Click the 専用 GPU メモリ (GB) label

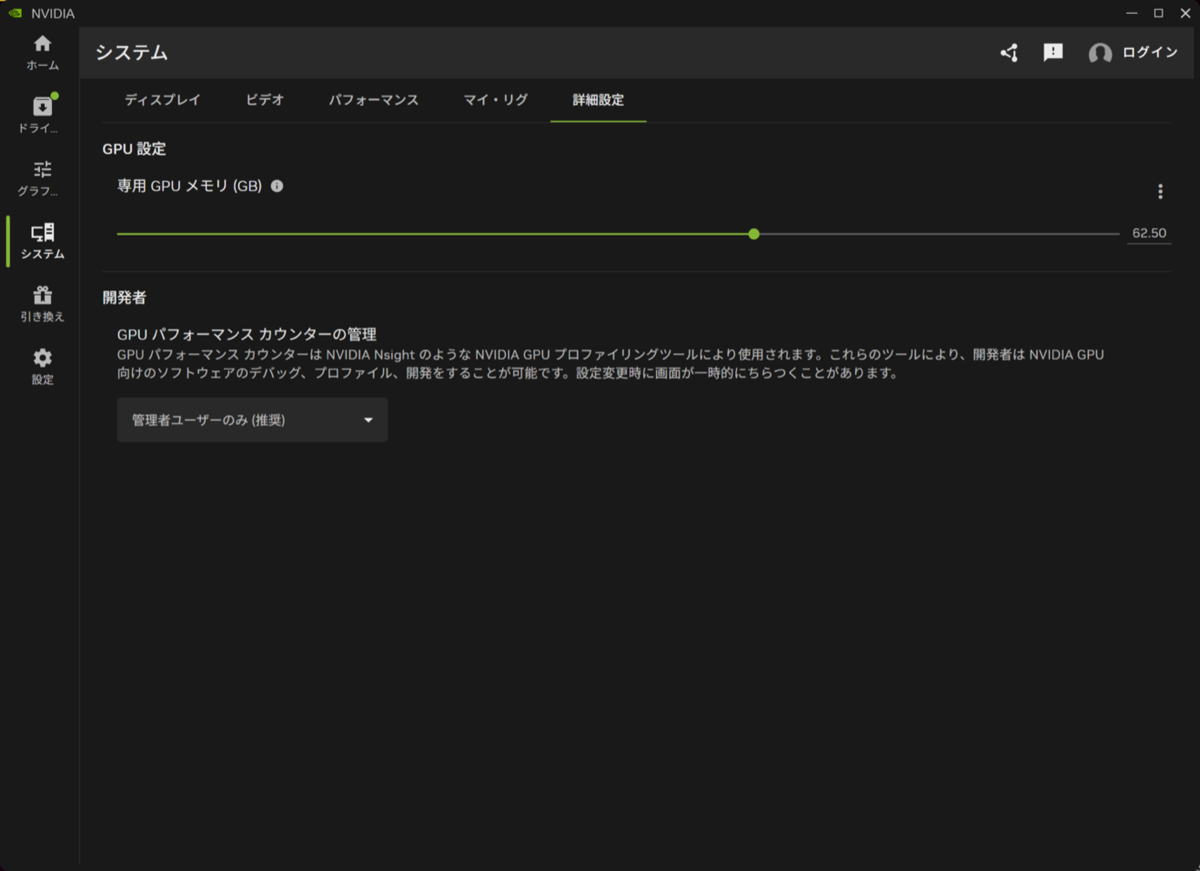click(190, 186)
